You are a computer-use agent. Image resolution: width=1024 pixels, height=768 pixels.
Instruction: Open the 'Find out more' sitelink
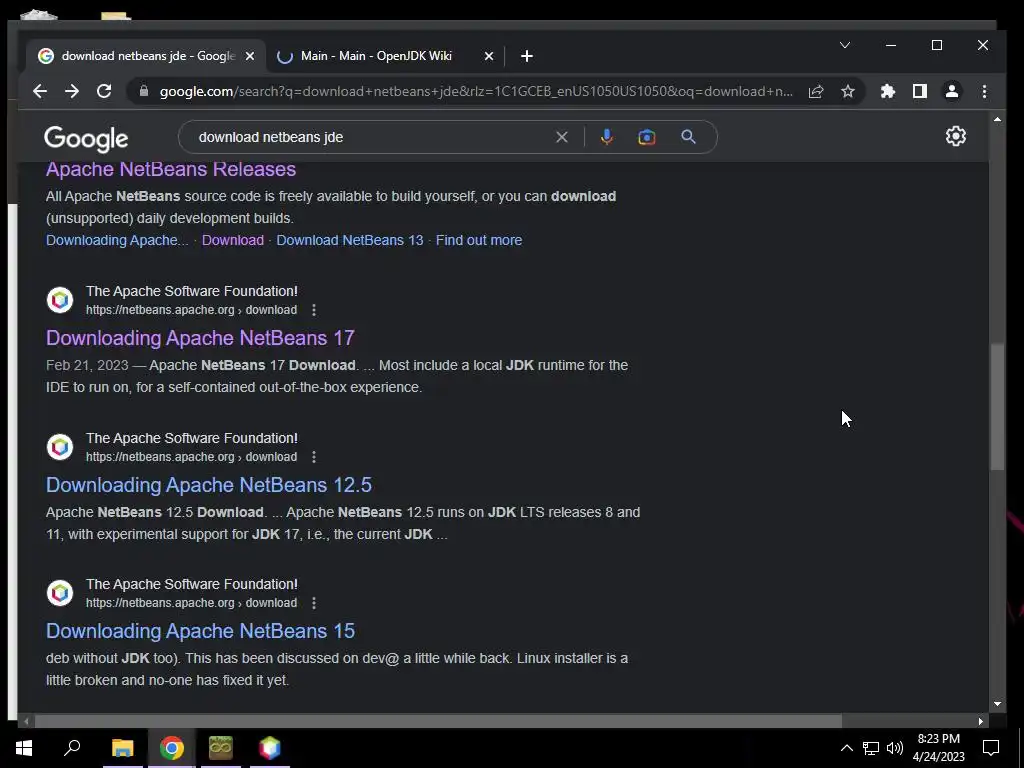point(479,240)
